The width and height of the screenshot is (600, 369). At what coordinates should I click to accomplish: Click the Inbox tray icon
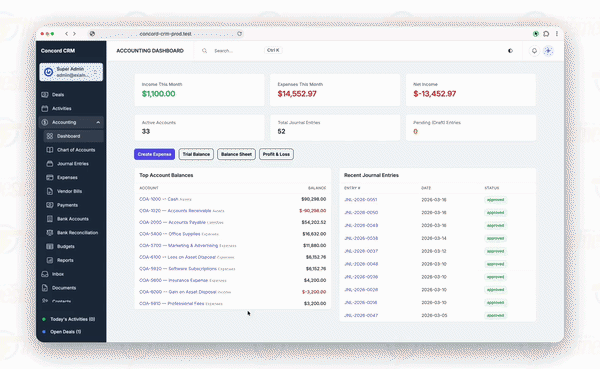[45, 274]
